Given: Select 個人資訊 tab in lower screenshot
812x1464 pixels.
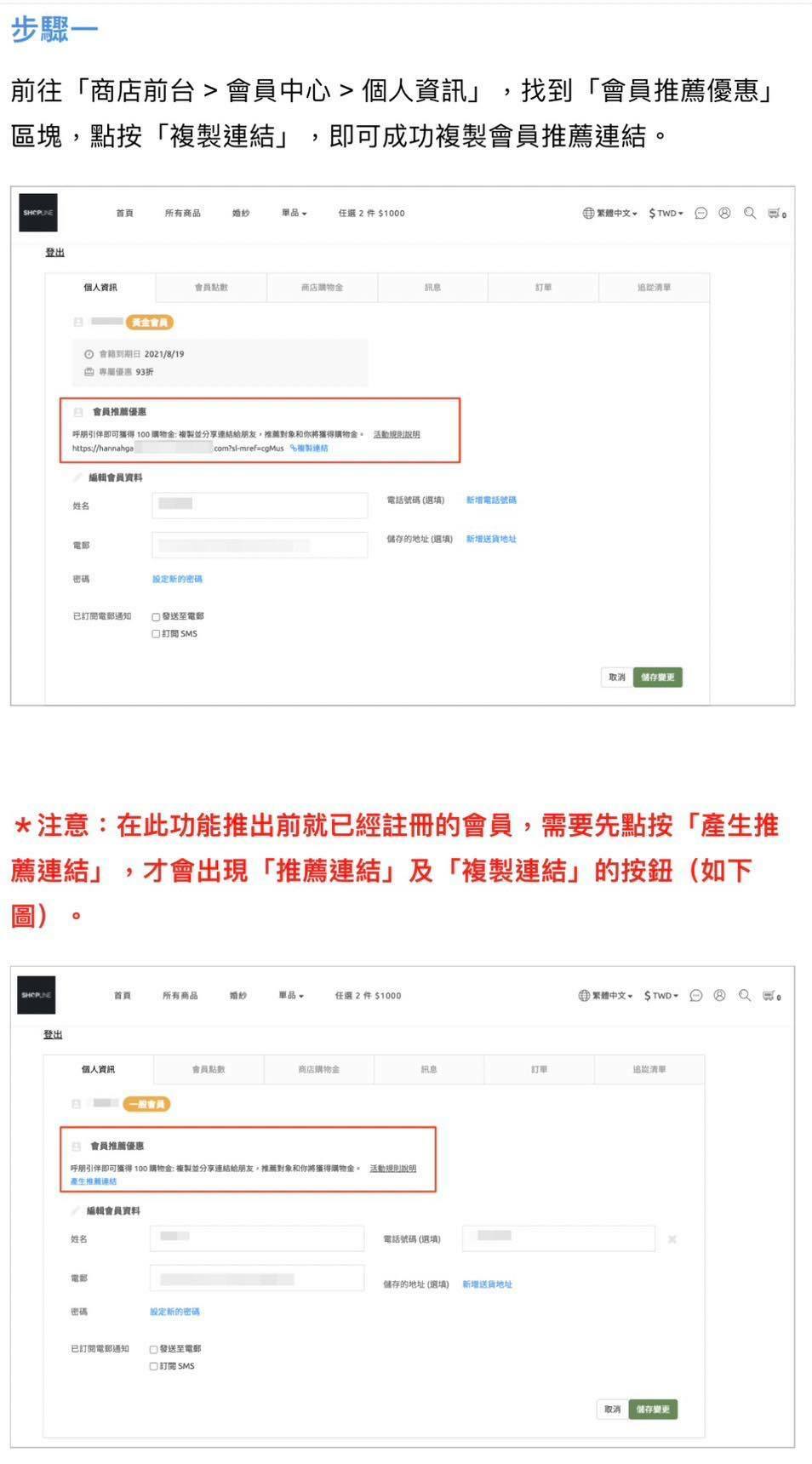Looking at the screenshot, I should (98, 1069).
